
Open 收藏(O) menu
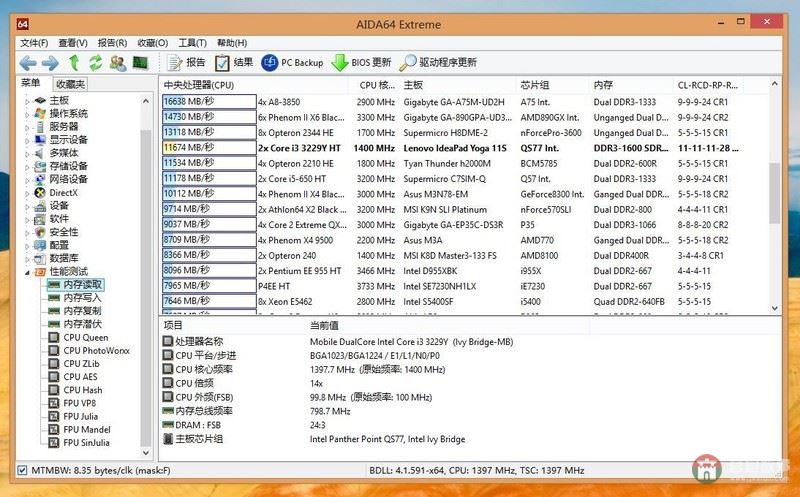[153, 43]
